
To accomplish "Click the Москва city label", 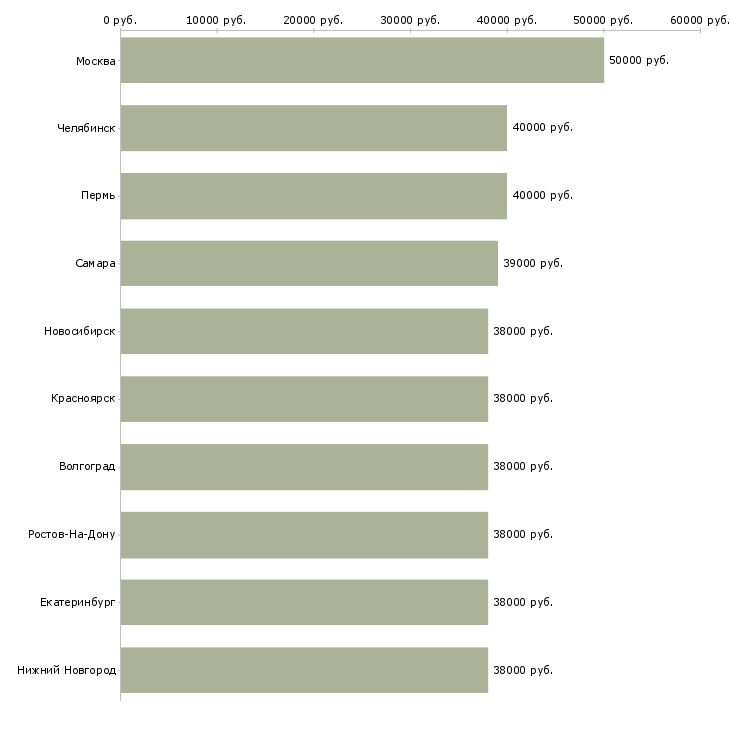I will (95, 61).
